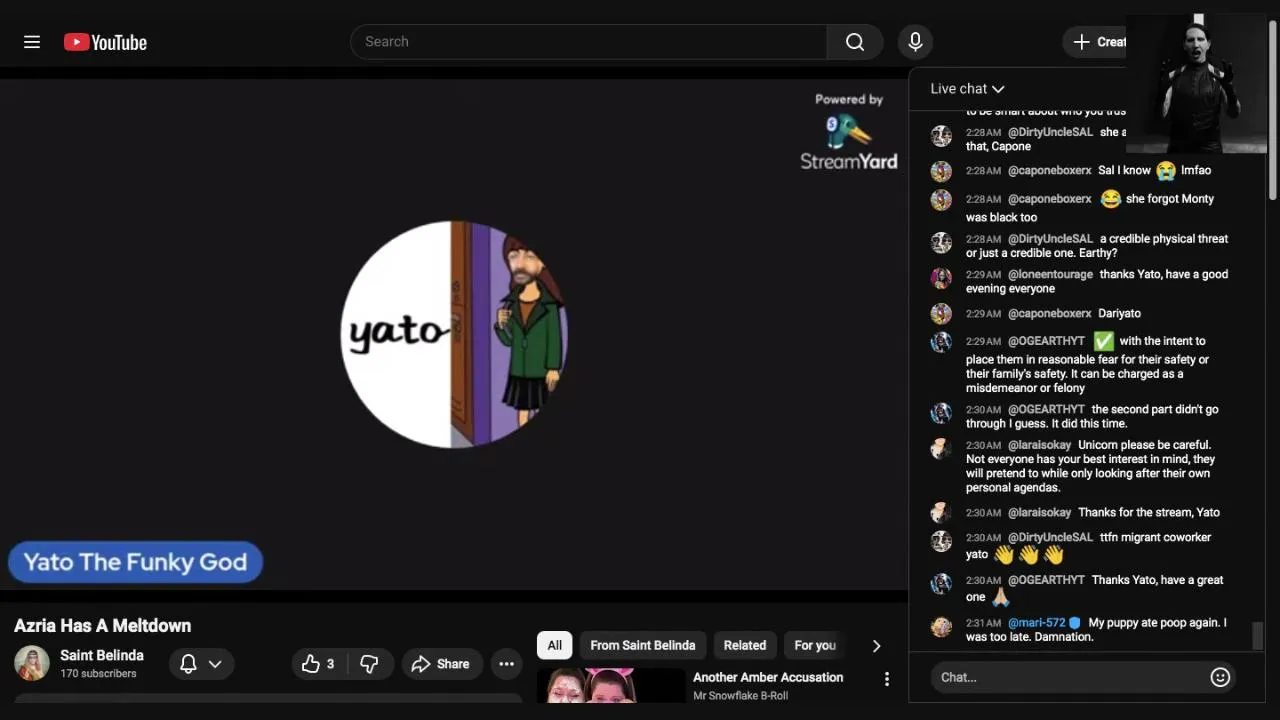Open more actions ellipsis under video
1280x720 pixels.
pyautogui.click(x=507, y=664)
